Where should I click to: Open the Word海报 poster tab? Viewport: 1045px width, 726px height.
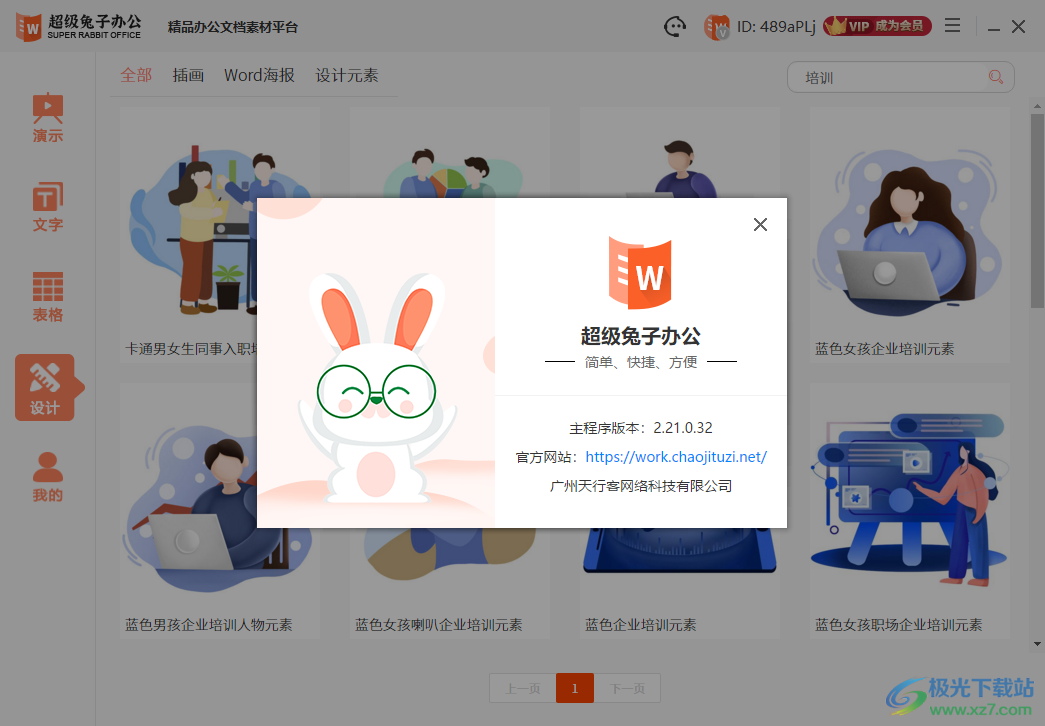[x=258, y=74]
